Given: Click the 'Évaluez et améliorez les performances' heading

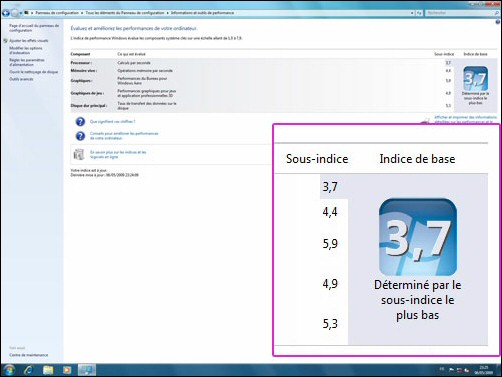Looking at the screenshot, I should pyautogui.click(x=134, y=28).
